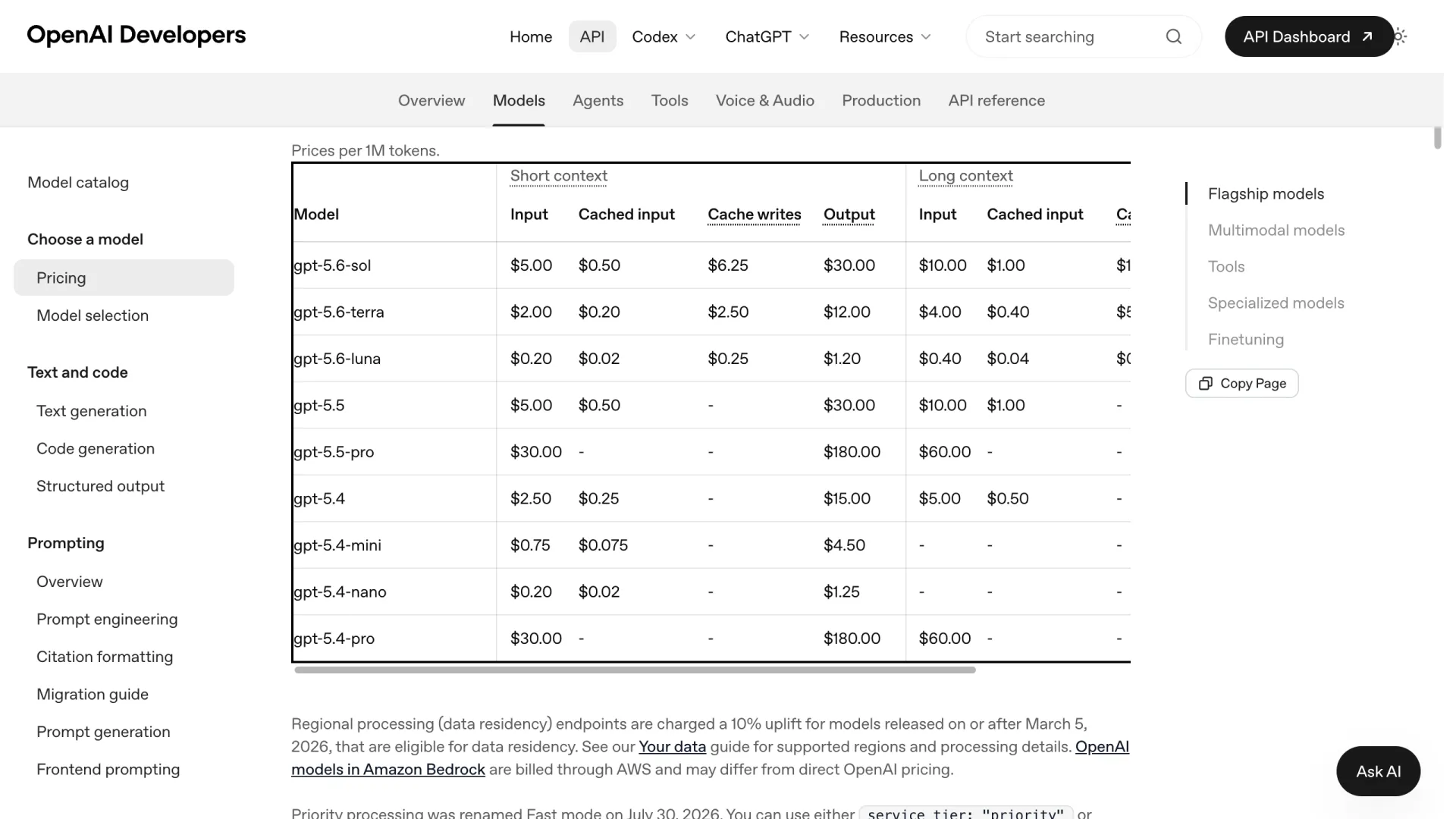Jump to Specialized models section
1456x819 pixels.
[x=1276, y=303]
